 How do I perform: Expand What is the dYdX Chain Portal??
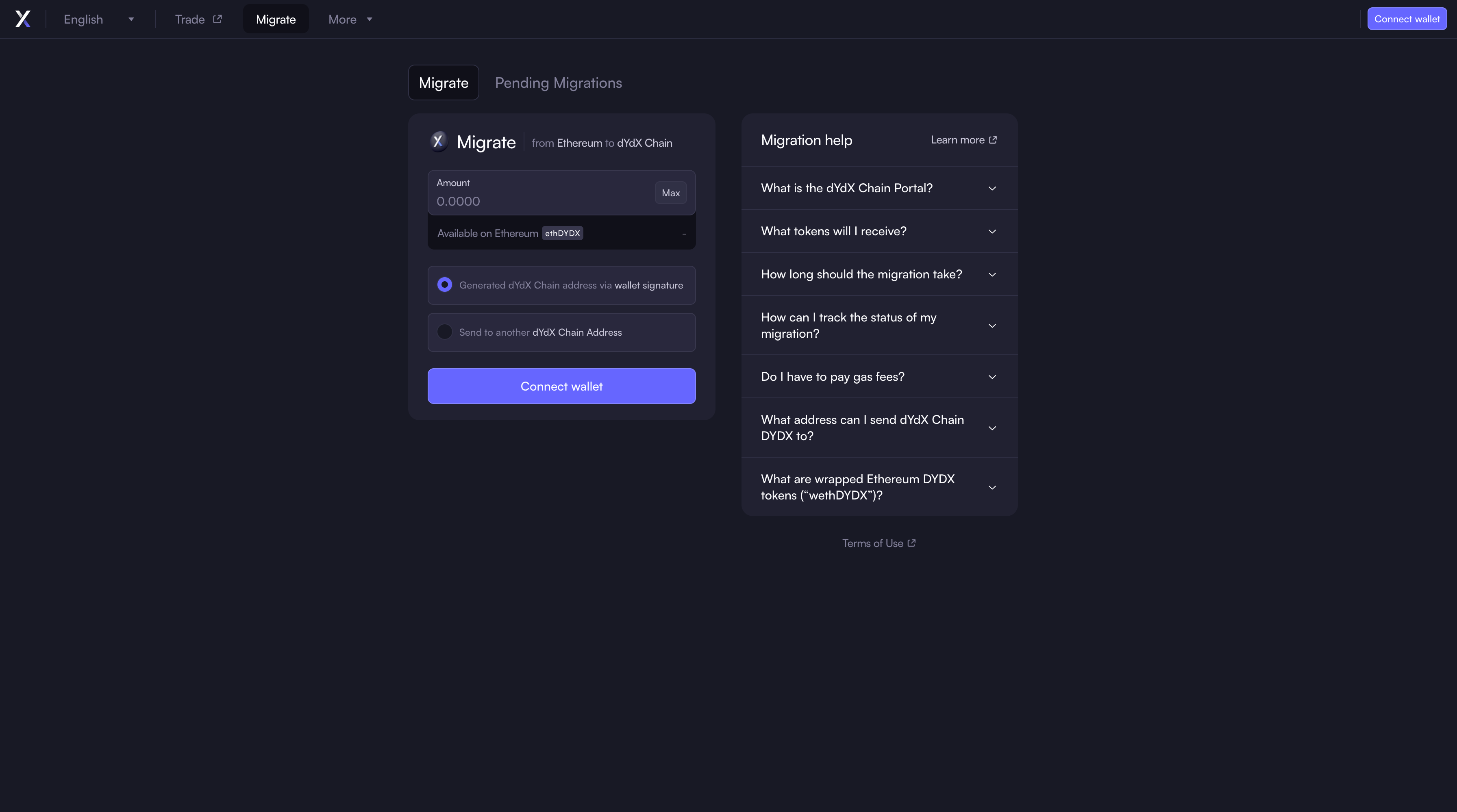[879, 188]
